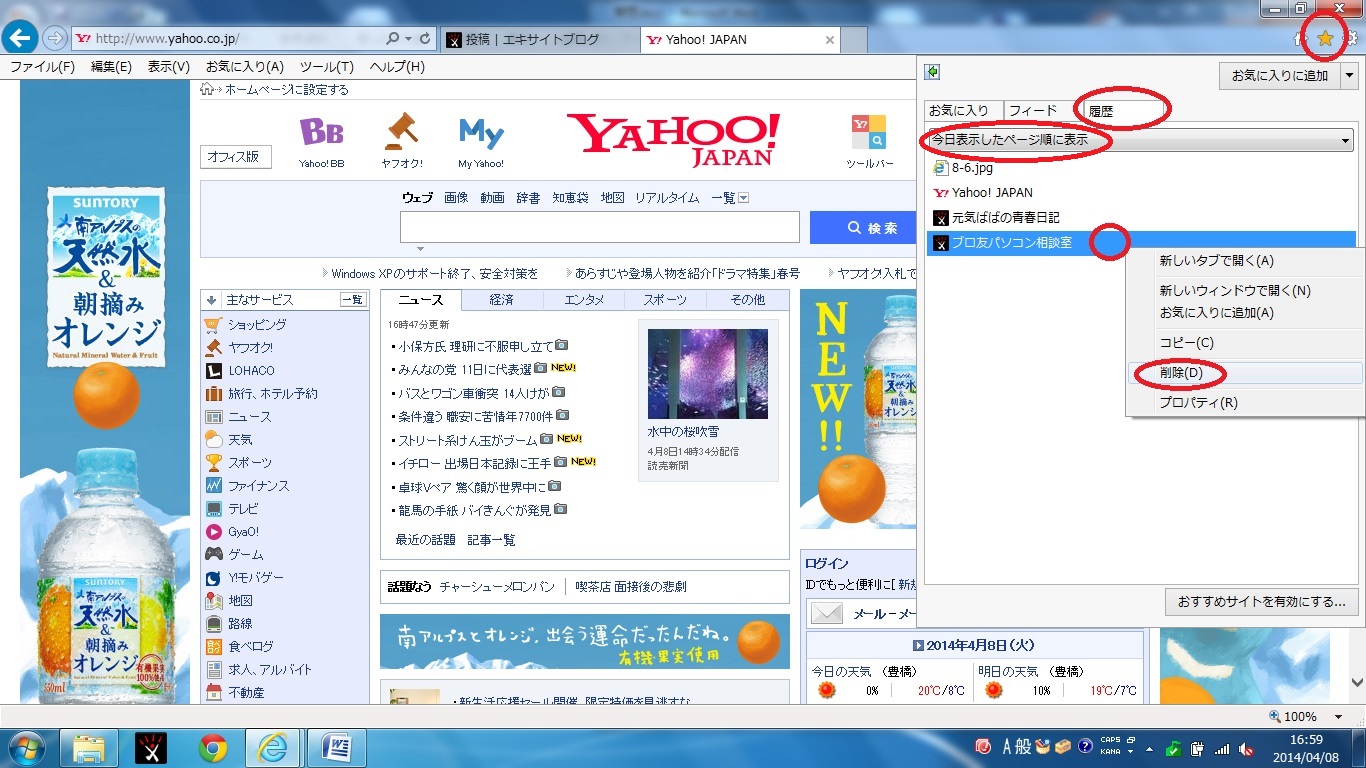Collapse the 主なサービス section arrow
The width and height of the screenshot is (1366, 768).
[211, 300]
